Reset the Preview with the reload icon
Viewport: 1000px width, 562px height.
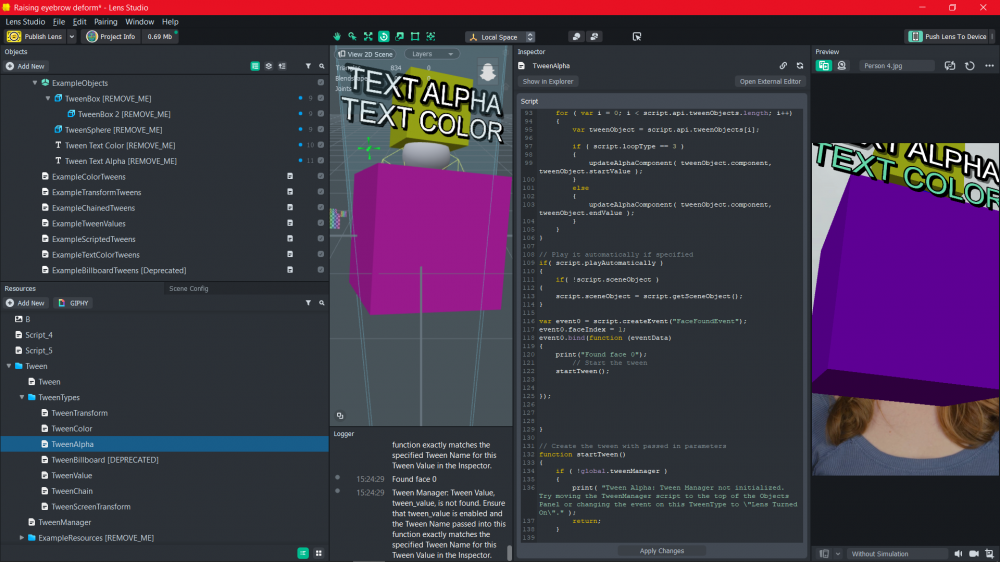tap(969, 66)
